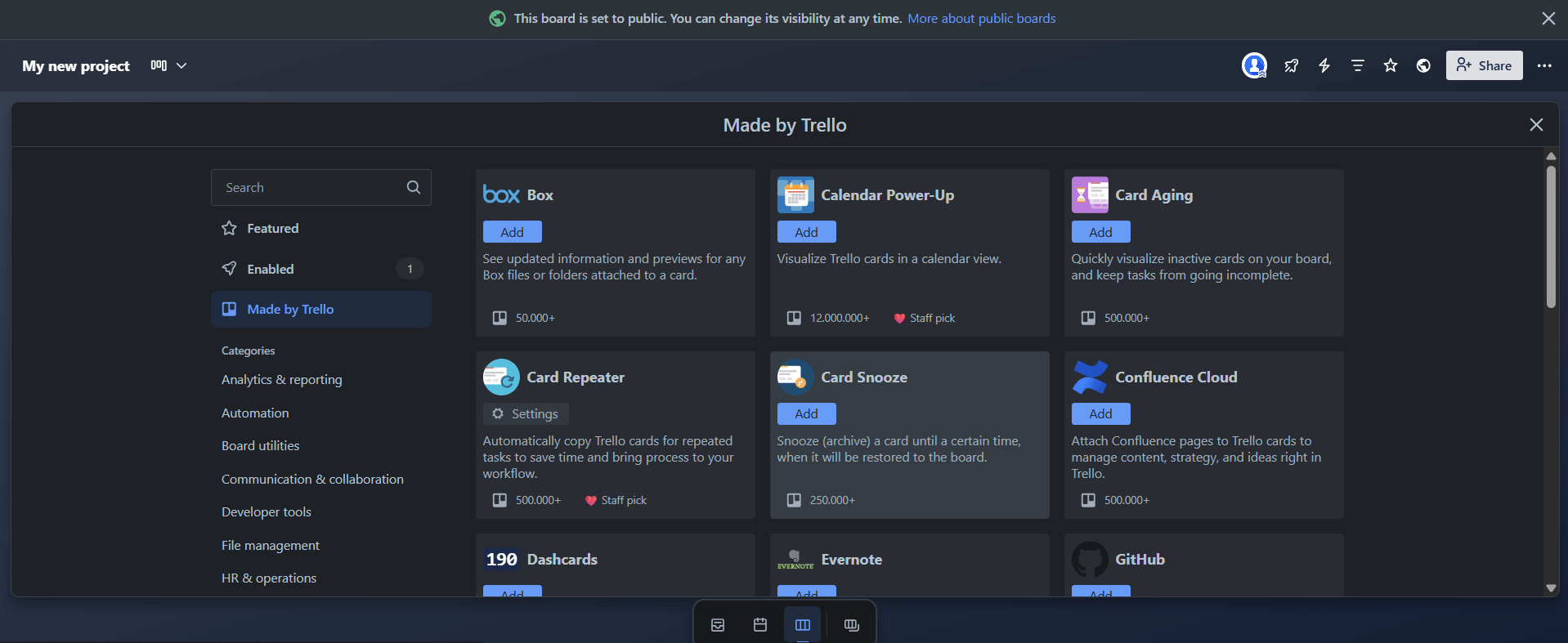Open HR & operations category

(269, 578)
